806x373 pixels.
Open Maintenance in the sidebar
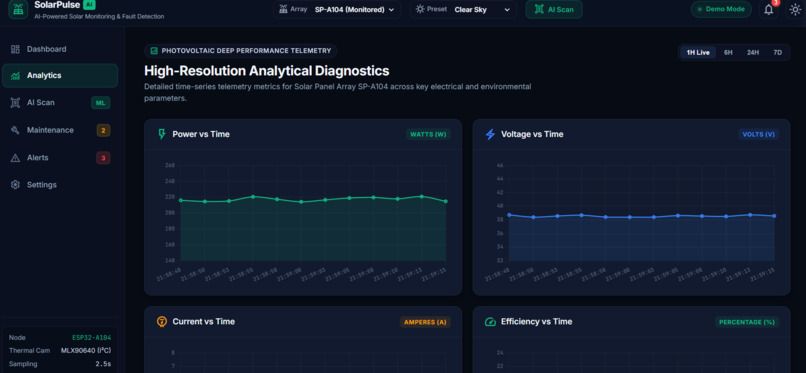click(60, 130)
